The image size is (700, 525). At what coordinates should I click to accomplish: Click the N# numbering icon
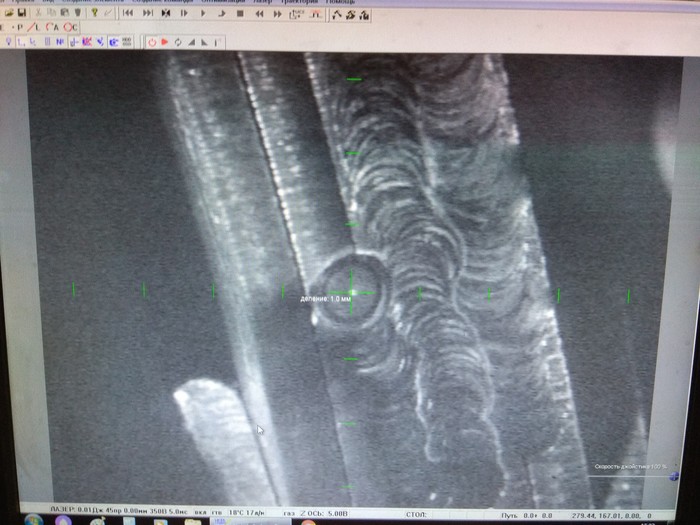[60, 42]
